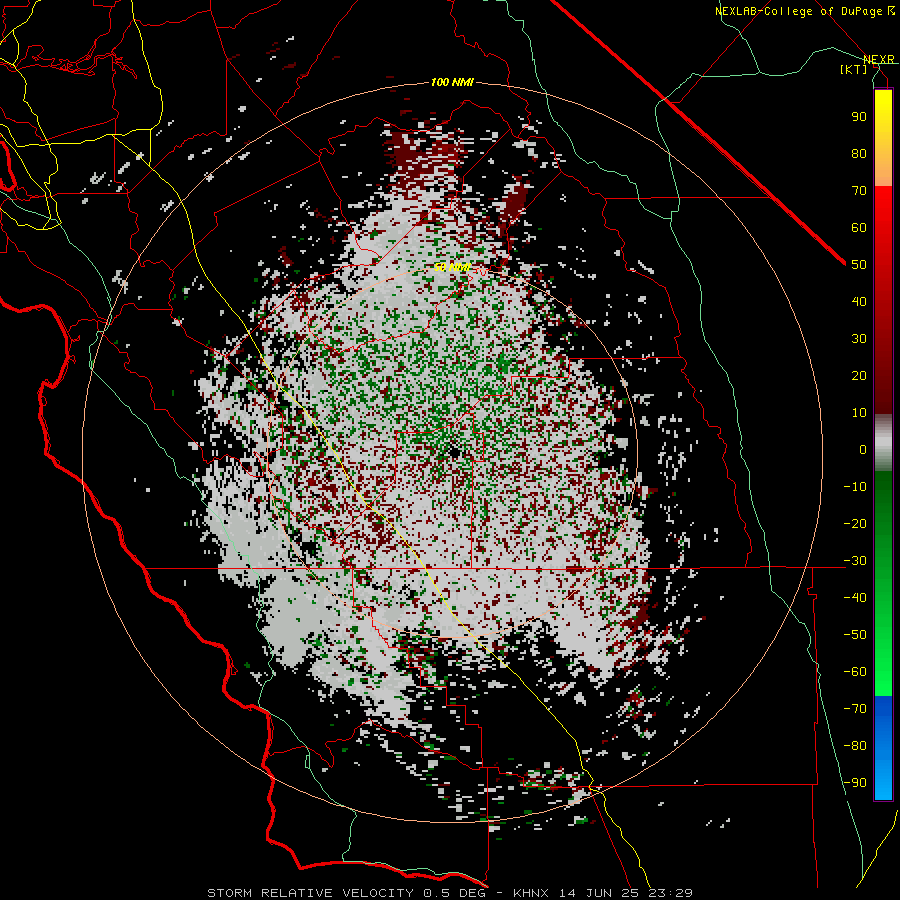Click the -90 value on the velocity scale

855,783
